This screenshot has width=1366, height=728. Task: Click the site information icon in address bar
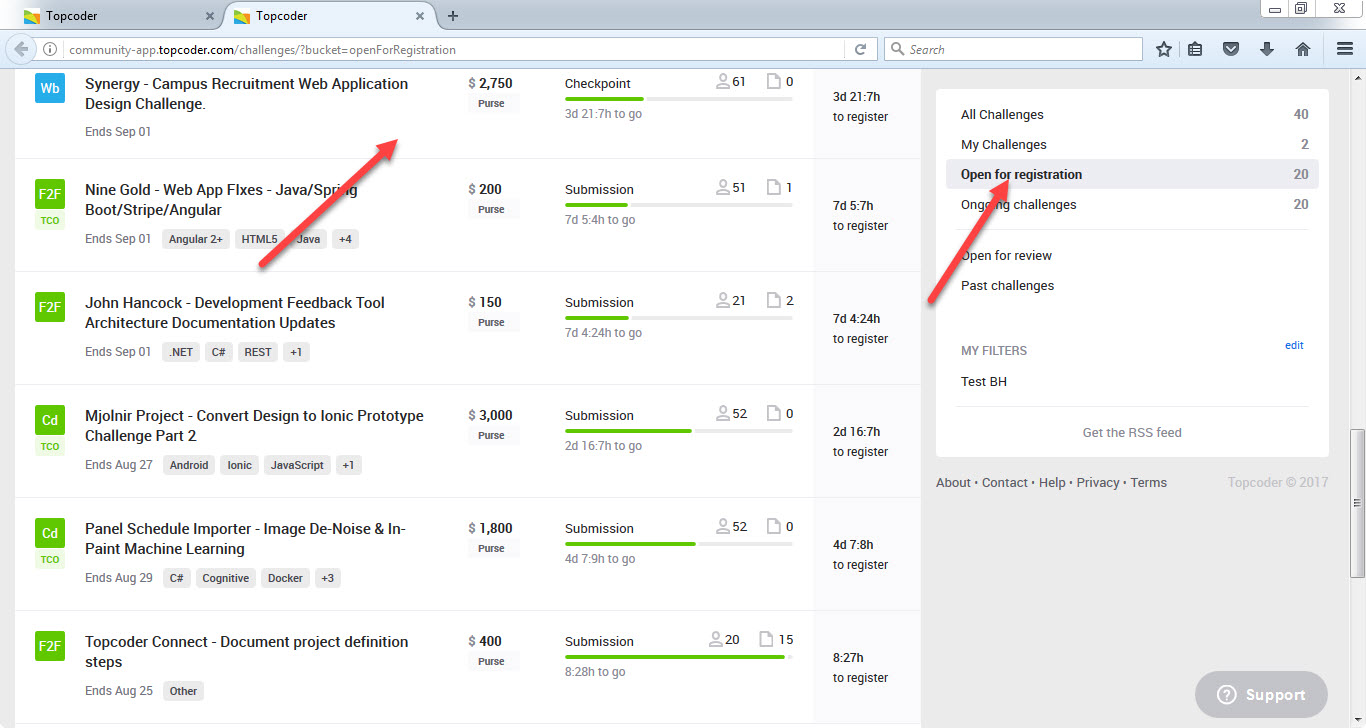(50, 49)
